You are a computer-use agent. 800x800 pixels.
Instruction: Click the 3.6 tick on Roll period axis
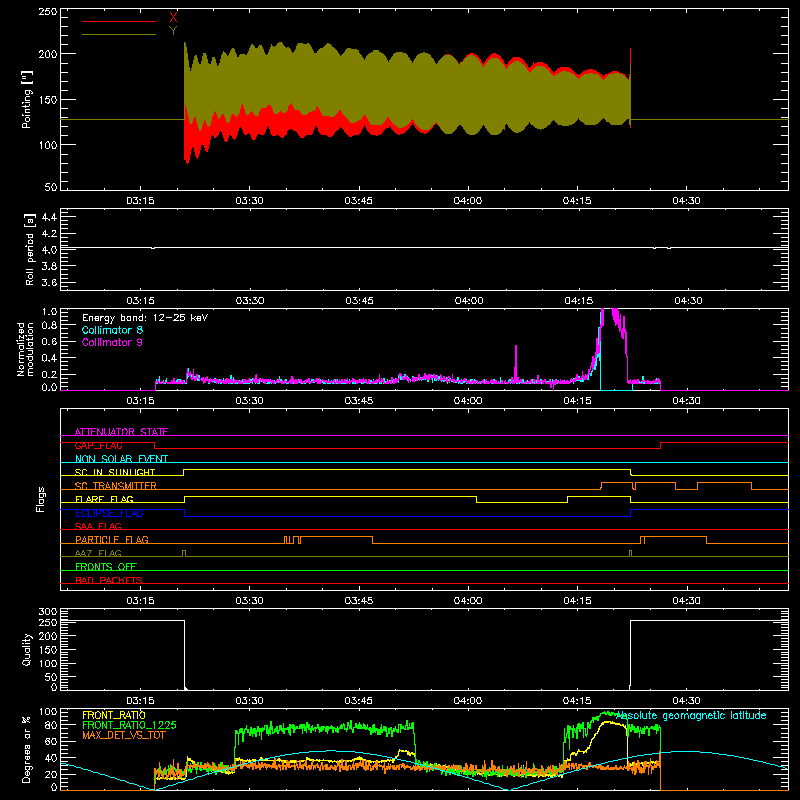coord(49,282)
